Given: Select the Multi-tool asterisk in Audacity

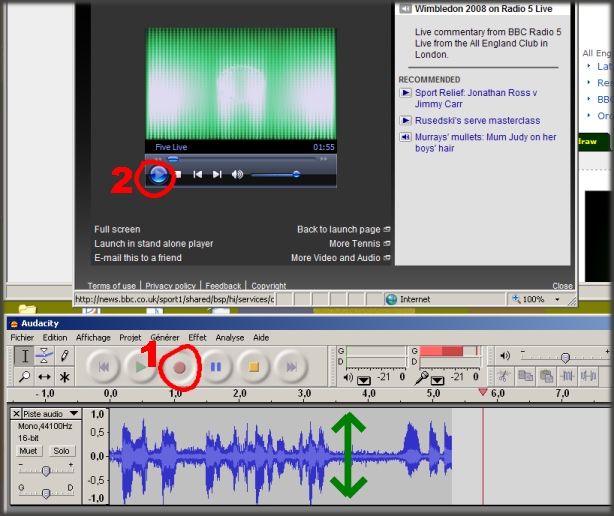Looking at the screenshot, I should [64, 377].
